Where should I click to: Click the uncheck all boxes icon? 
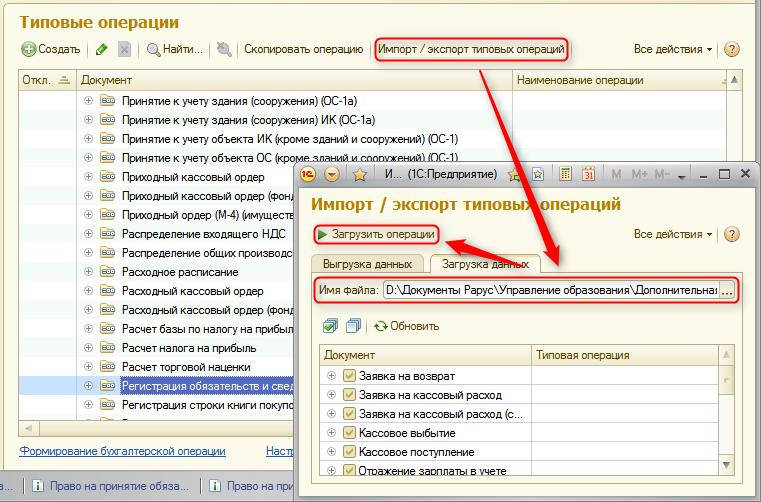(x=353, y=326)
